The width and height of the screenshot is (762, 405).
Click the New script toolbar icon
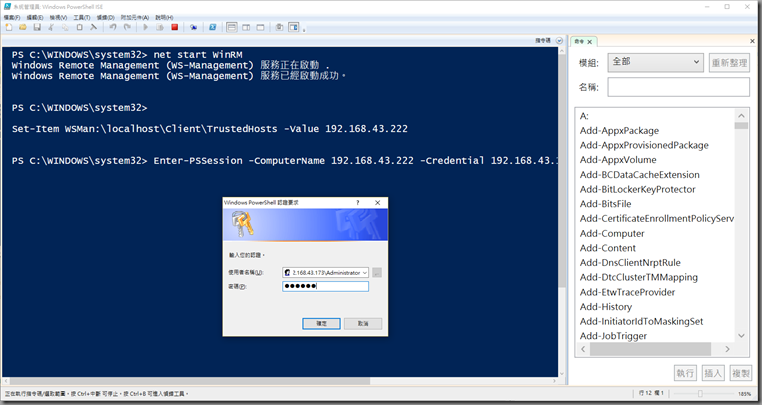[9, 27]
